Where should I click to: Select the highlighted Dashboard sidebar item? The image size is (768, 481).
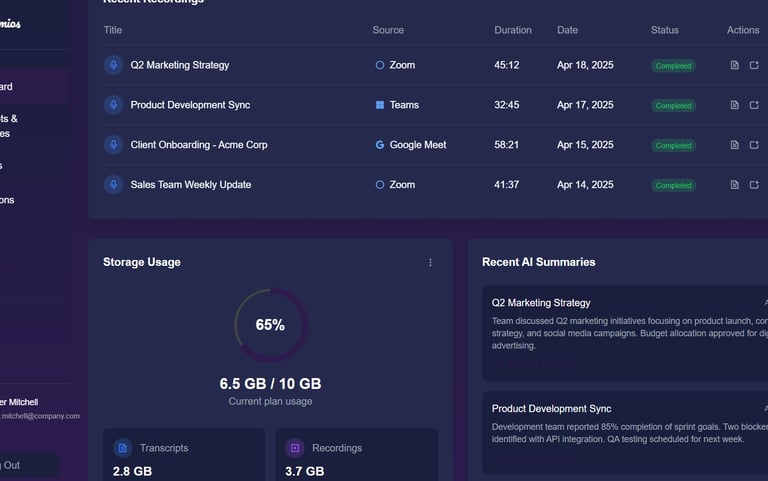click(x=30, y=87)
